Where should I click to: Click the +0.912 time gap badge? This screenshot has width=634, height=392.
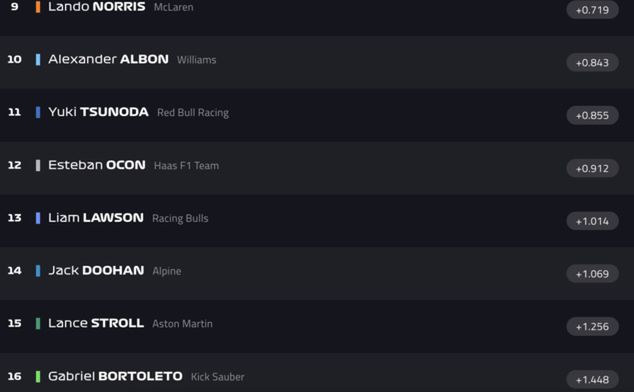592,168
